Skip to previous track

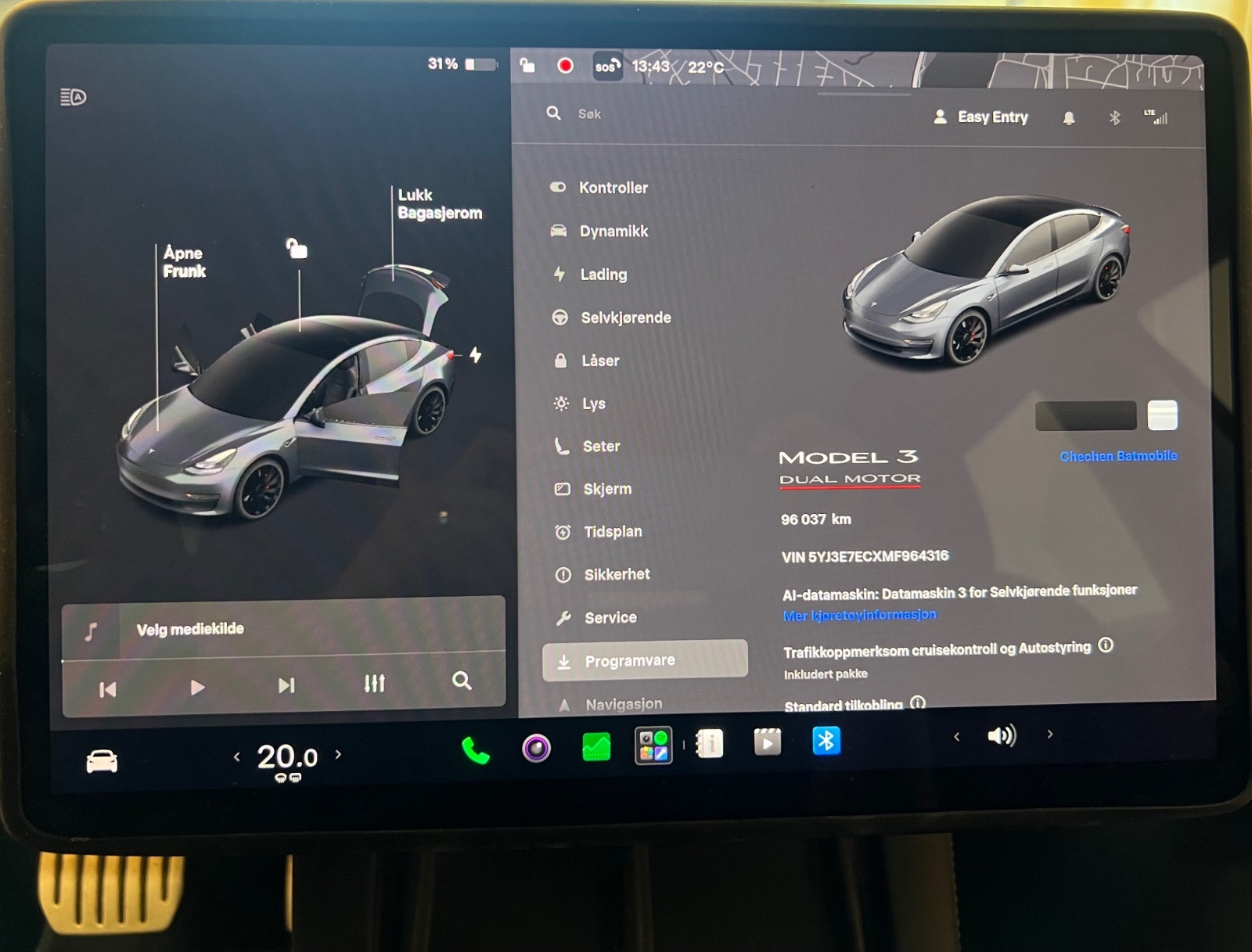coord(108,689)
